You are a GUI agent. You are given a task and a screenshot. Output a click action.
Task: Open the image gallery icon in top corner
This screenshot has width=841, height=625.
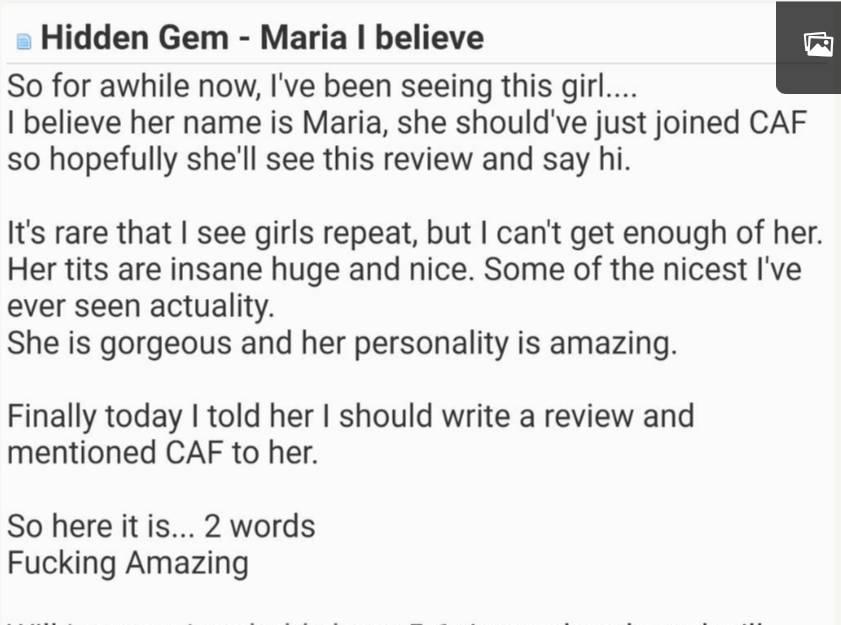(817, 44)
